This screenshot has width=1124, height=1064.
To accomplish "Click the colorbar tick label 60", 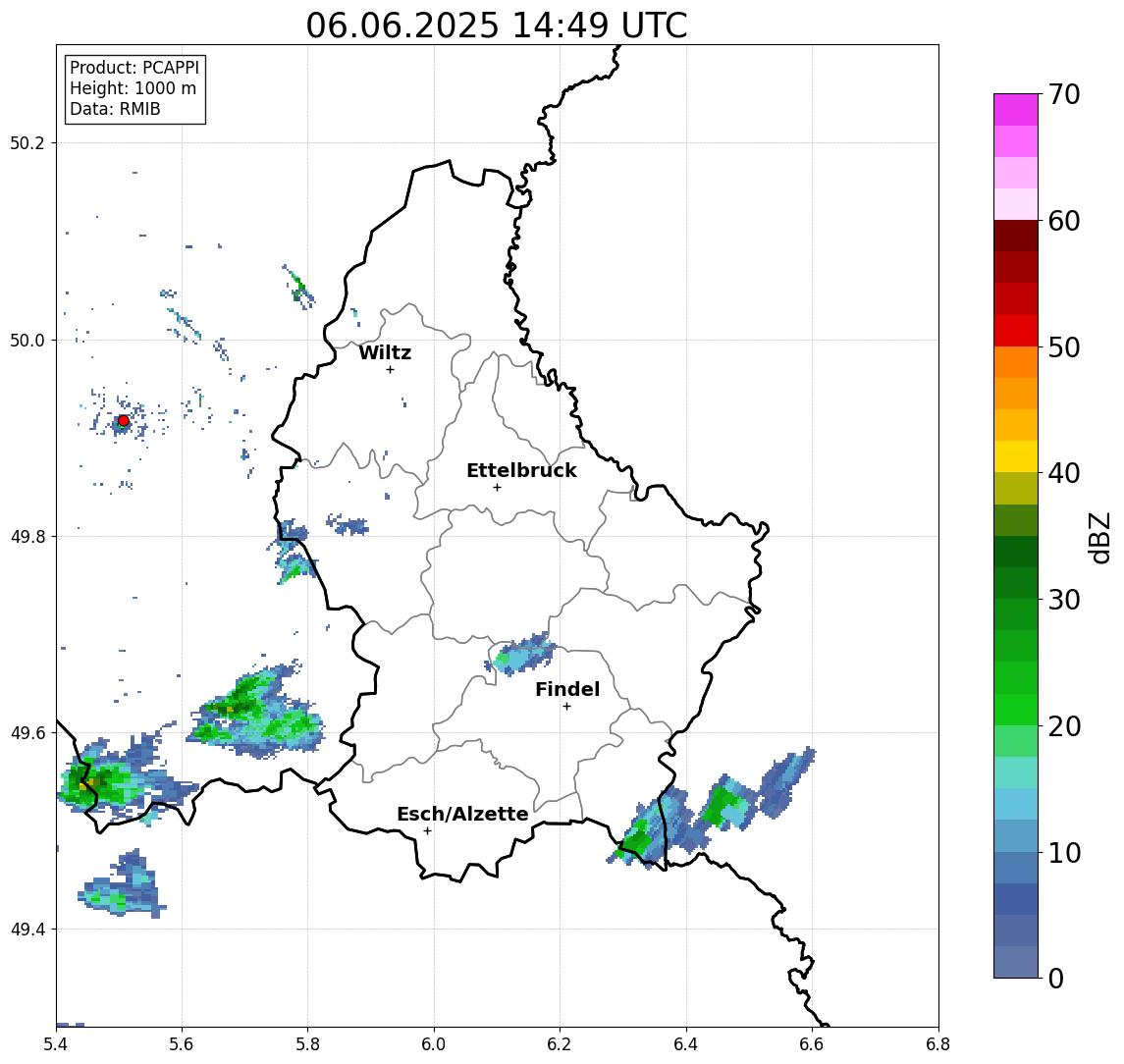I will pyautogui.click(x=1064, y=221).
